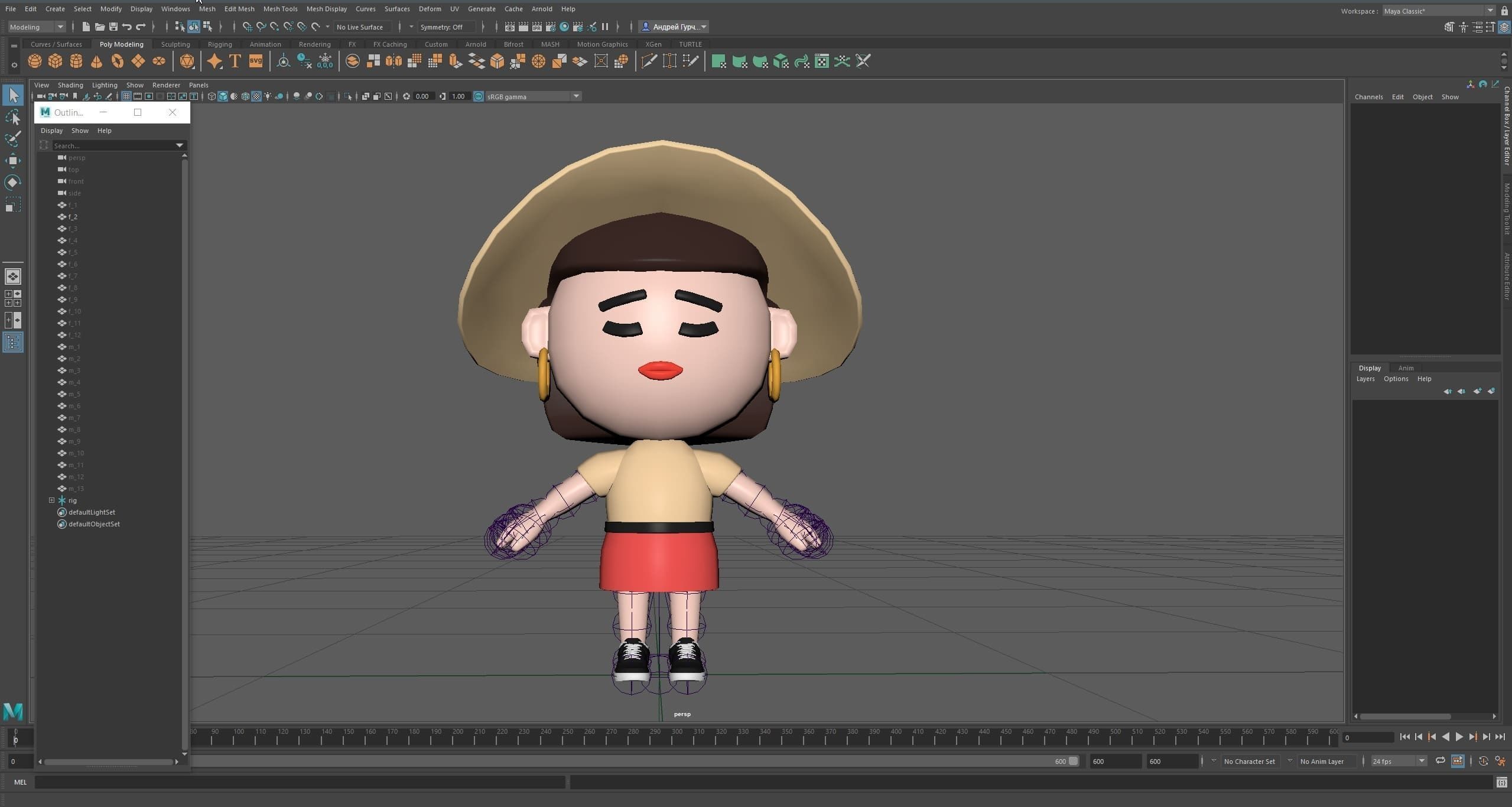Open the user account dropdown
Screen dimensions: 1512x807
[674, 27]
